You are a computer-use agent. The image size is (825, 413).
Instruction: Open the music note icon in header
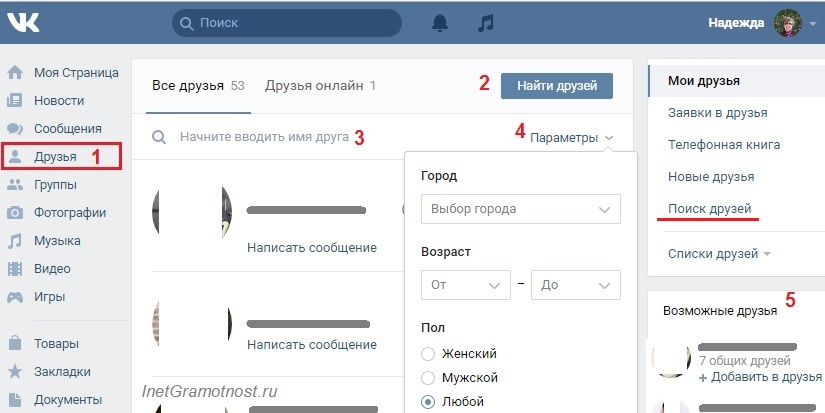click(x=486, y=23)
